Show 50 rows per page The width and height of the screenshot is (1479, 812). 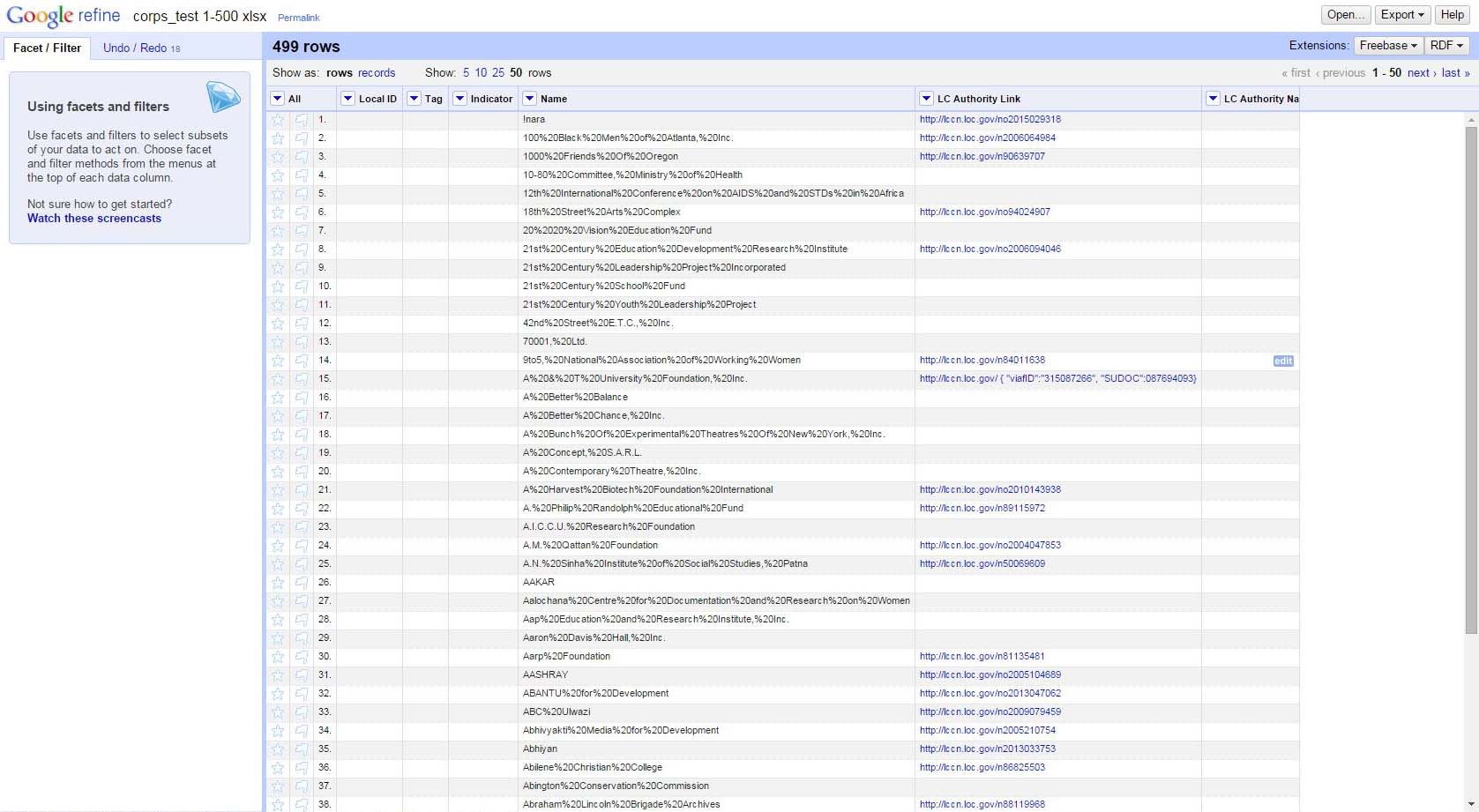[516, 73]
